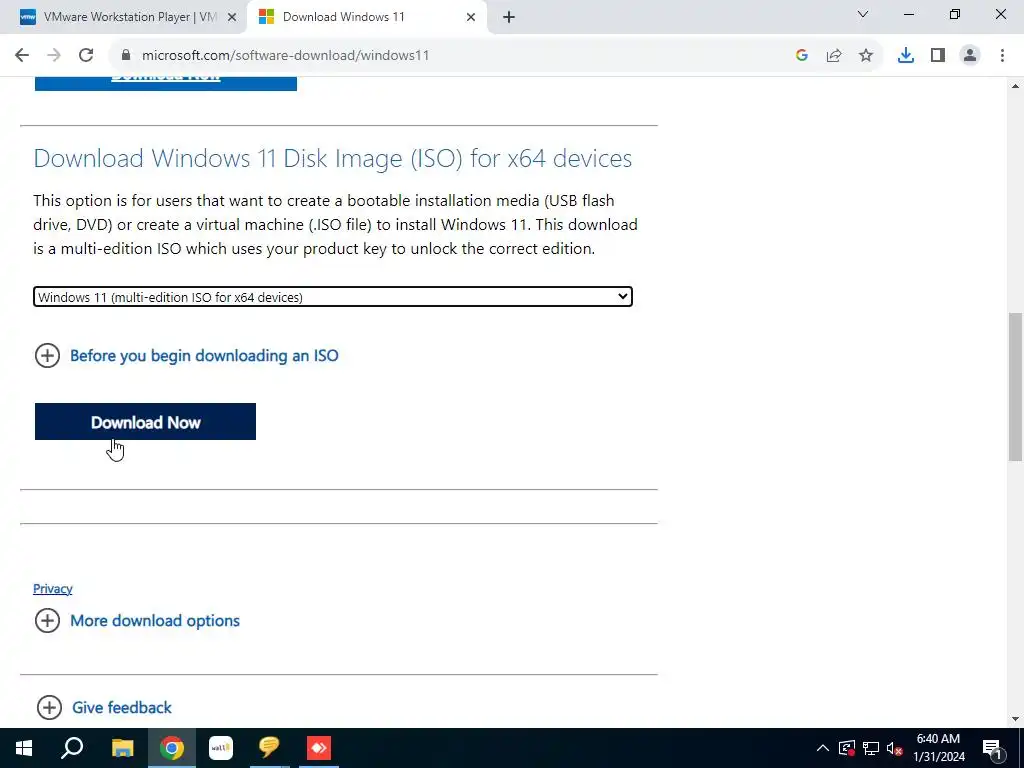Click the tray icon with red dot
The image size is (1024, 768).
click(847, 748)
